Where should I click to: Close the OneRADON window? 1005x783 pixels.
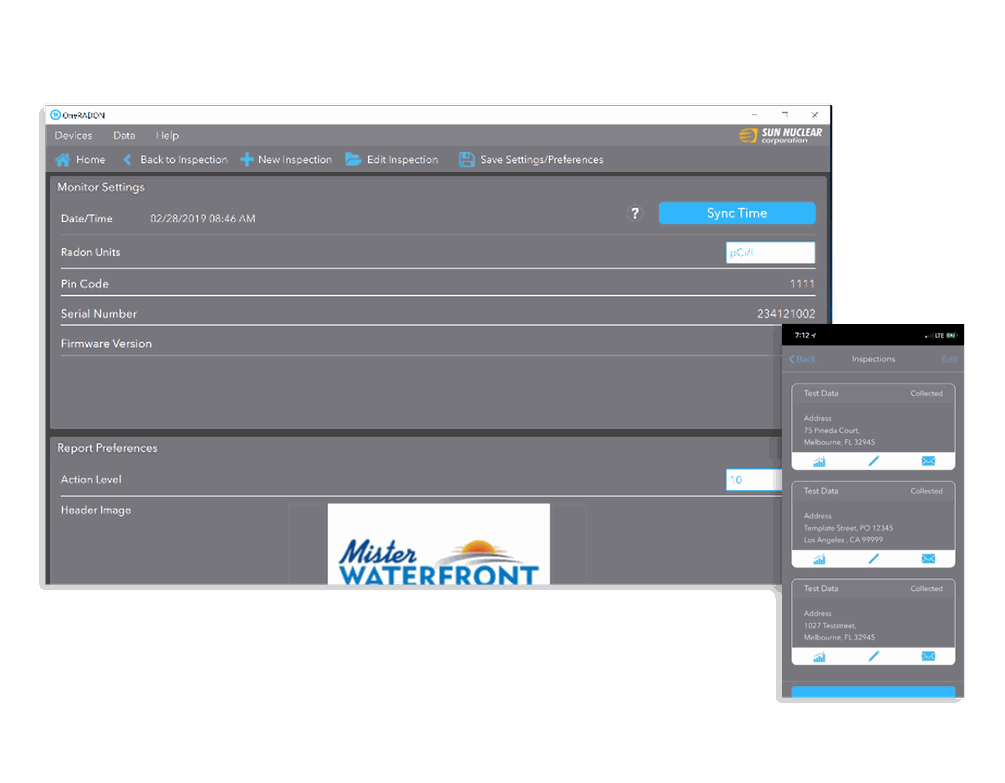click(x=815, y=115)
